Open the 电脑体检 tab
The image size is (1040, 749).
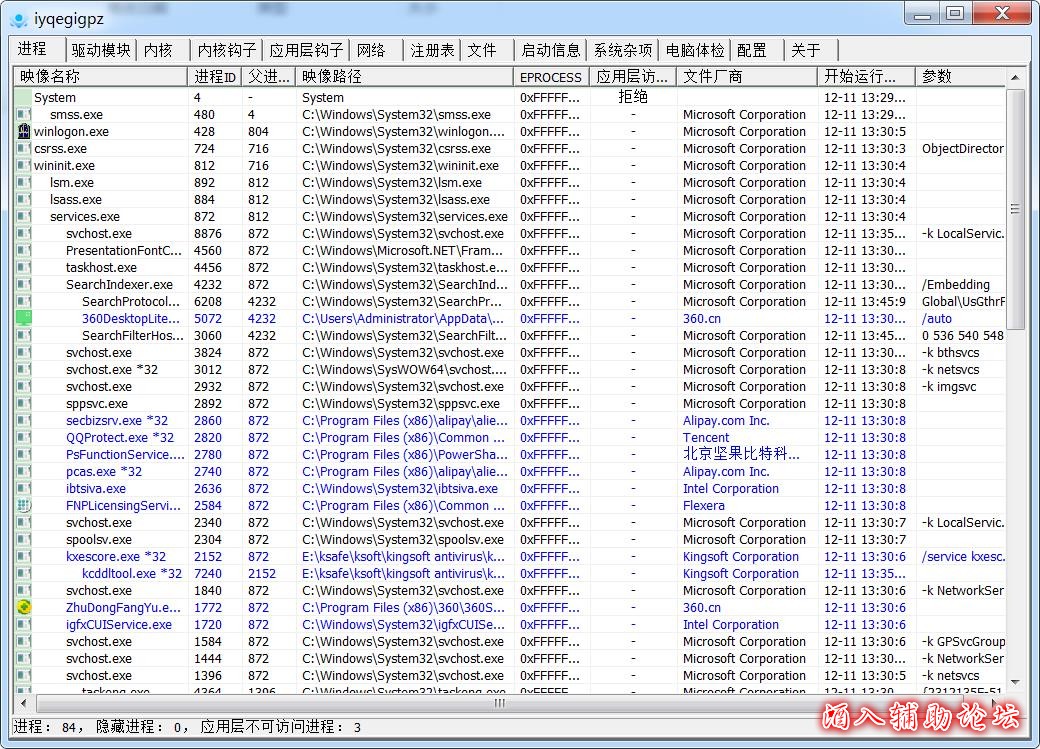point(695,50)
